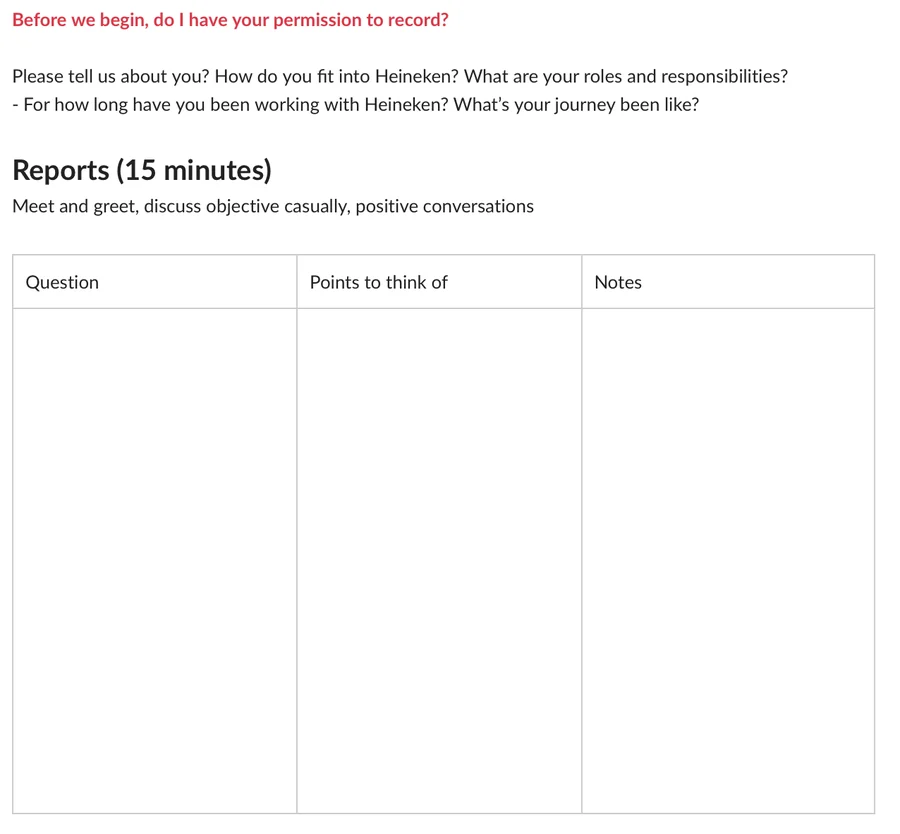
Task: Select the 'Notes' column header cell
Action: 728,282
